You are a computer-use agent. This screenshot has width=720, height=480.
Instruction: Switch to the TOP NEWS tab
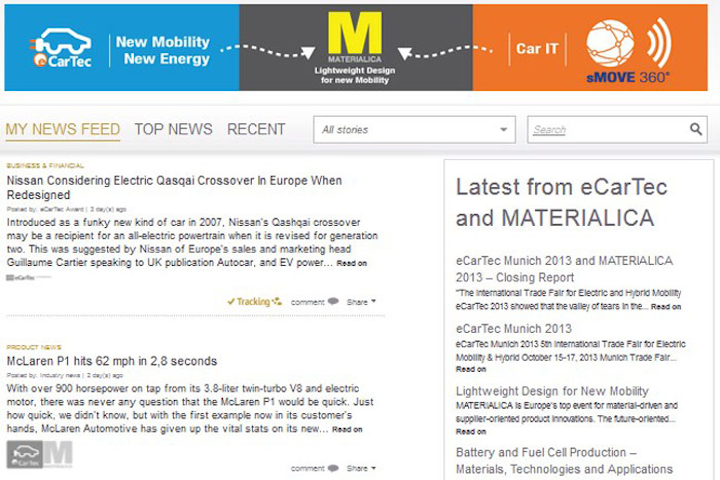(x=173, y=129)
